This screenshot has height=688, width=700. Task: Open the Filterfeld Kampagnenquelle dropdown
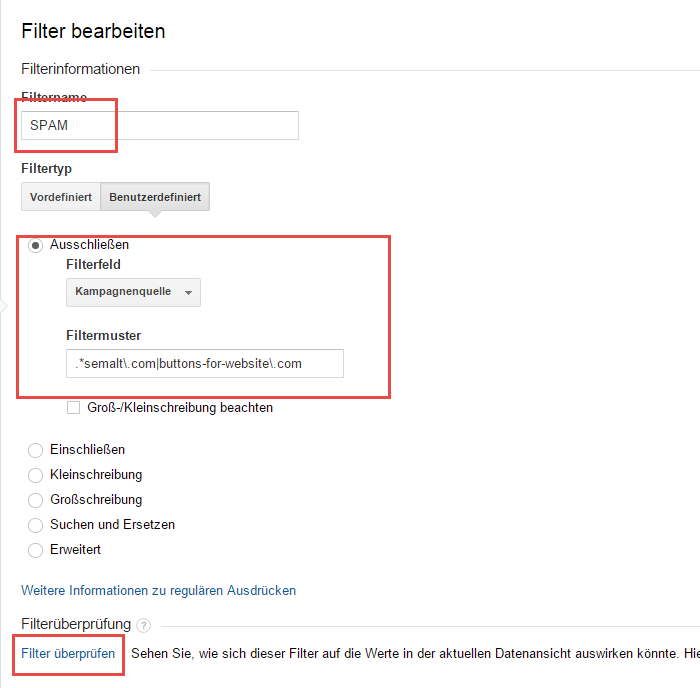tap(133, 292)
